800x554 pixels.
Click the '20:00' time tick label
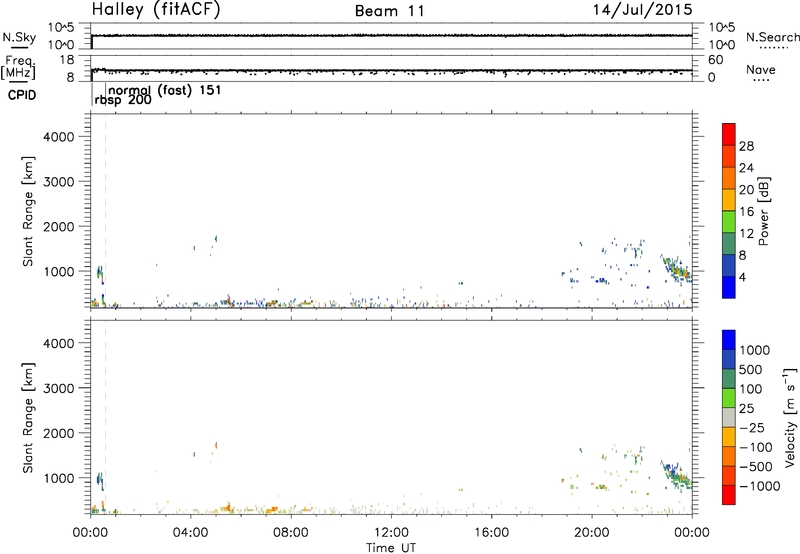click(x=592, y=533)
